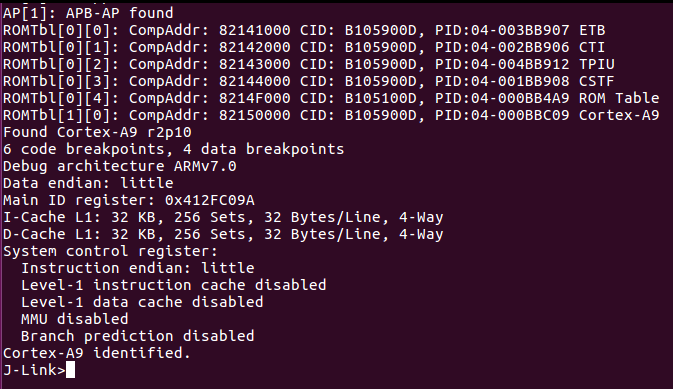Image resolution: width=673 pixels, height=389 pixels.
Task: Click the J-Link> prompt cursor block
Action: coord(70,370)
